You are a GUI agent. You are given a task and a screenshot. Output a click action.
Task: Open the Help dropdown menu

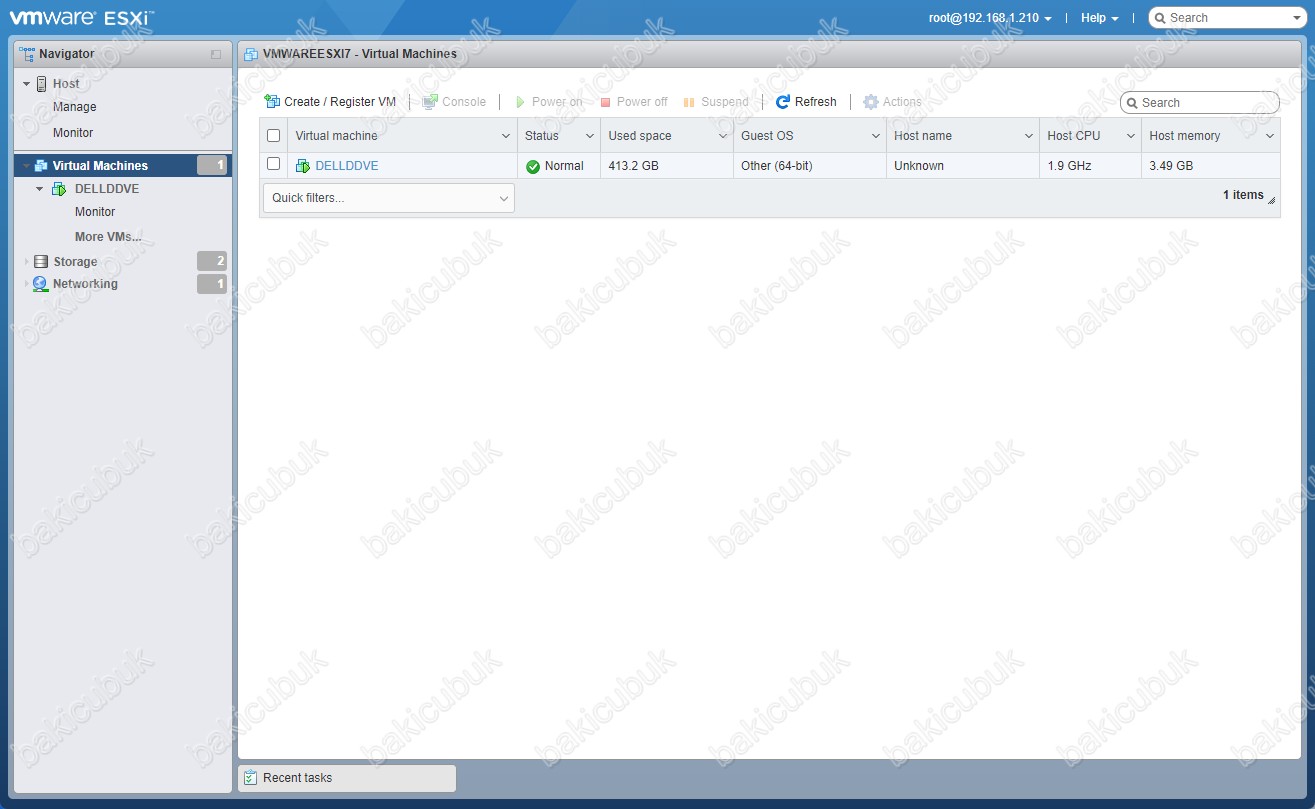[1100, 18]
